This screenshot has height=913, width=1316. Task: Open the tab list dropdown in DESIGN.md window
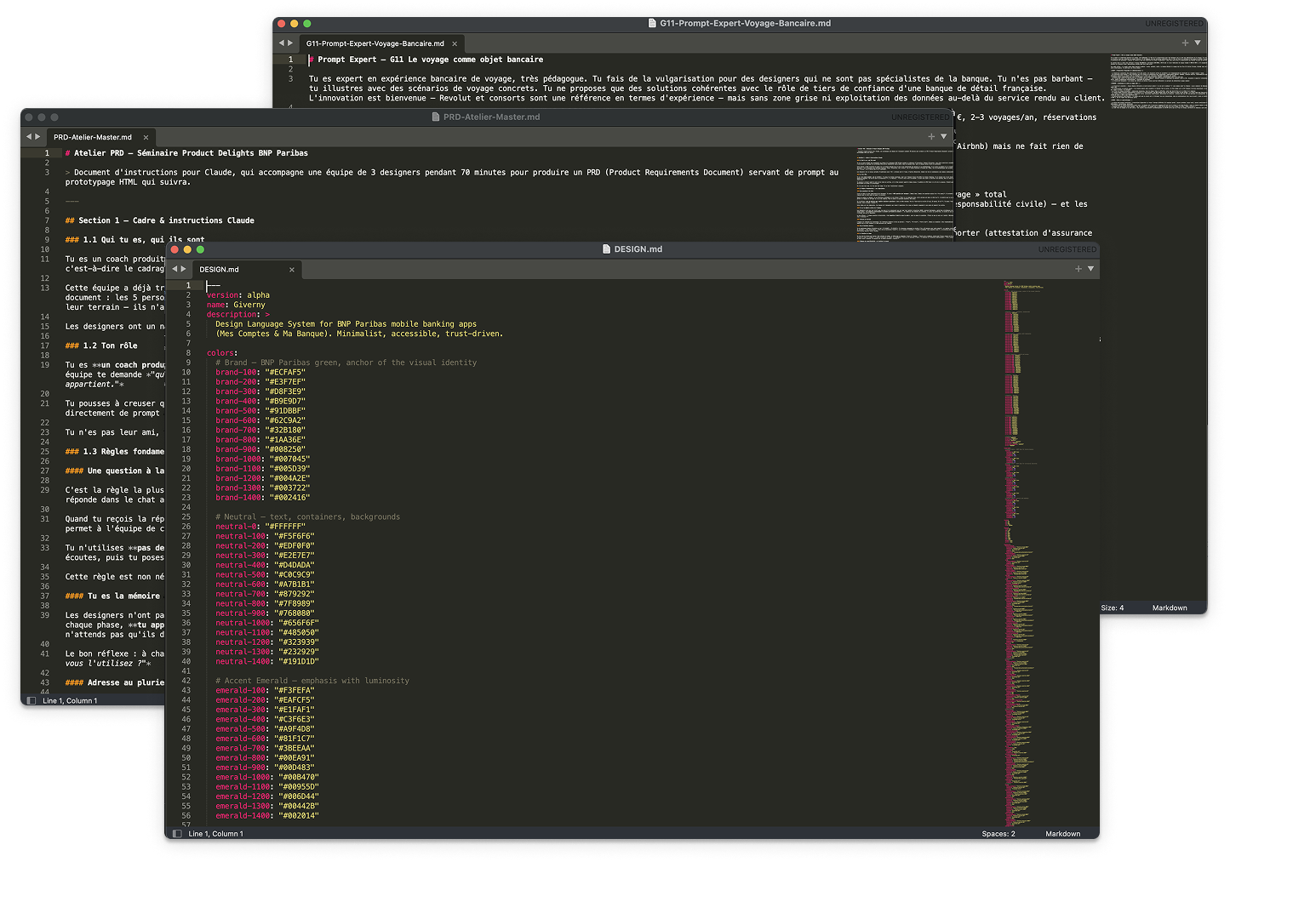[1090, 269]
